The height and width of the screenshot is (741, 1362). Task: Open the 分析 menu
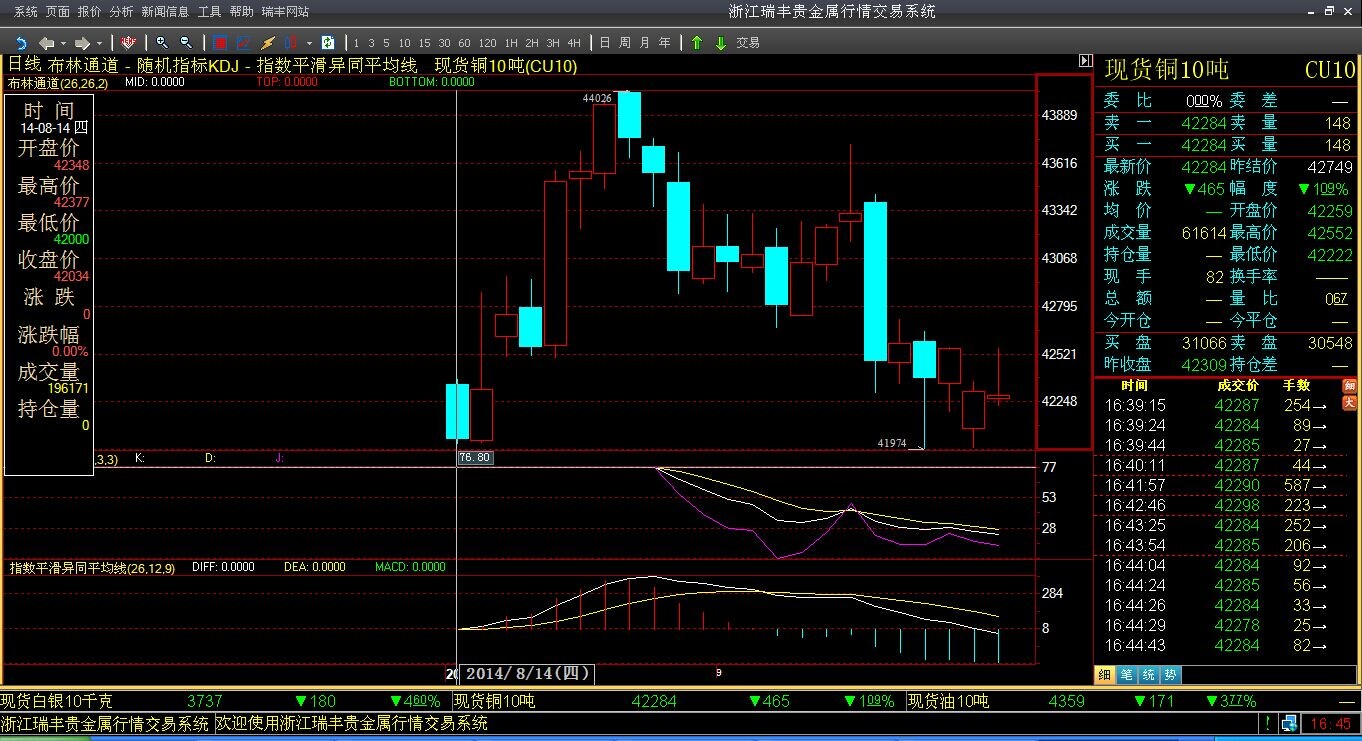click(121, 12)
